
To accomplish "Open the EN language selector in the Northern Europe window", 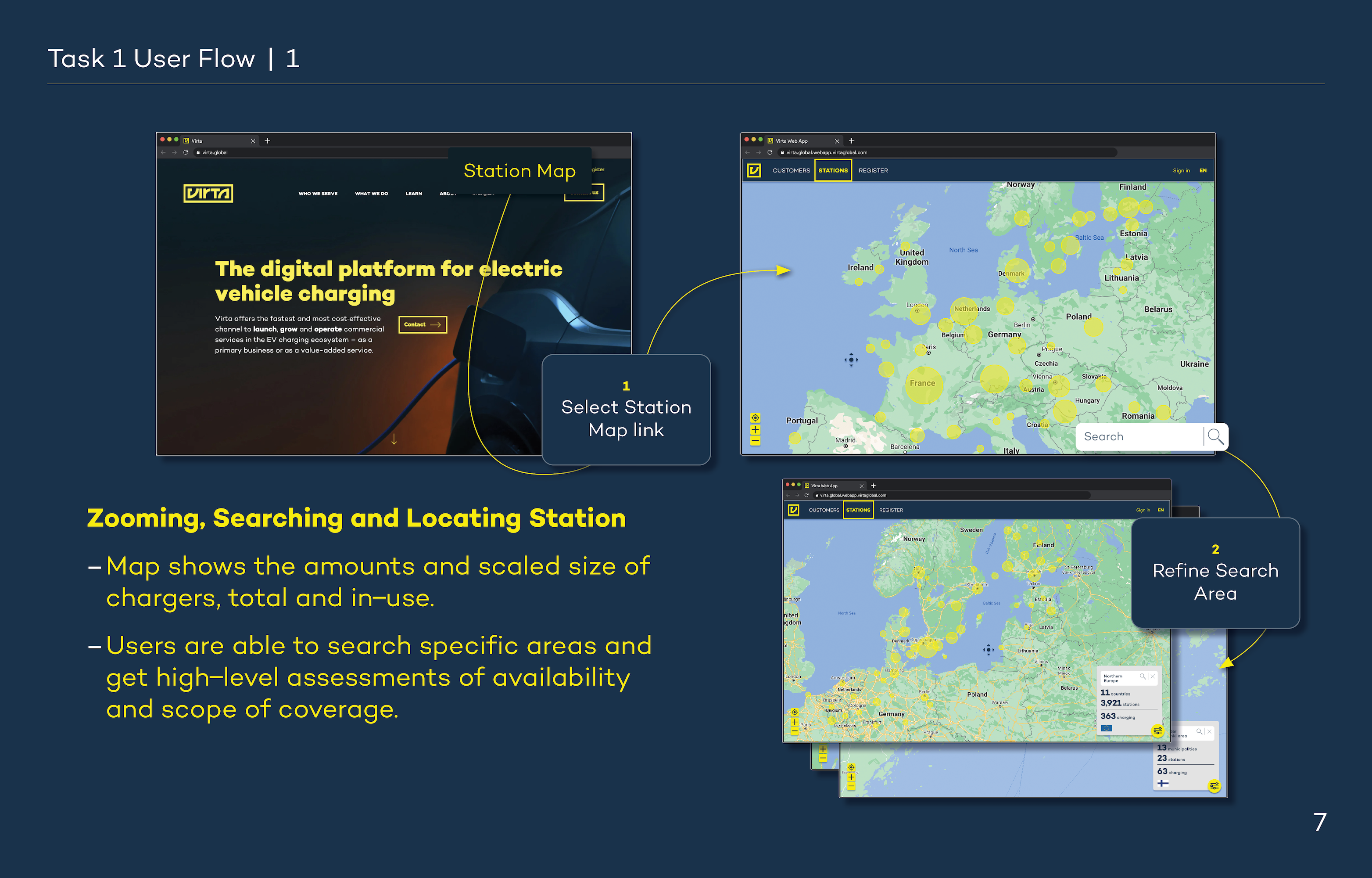I will pos(1161,510).
